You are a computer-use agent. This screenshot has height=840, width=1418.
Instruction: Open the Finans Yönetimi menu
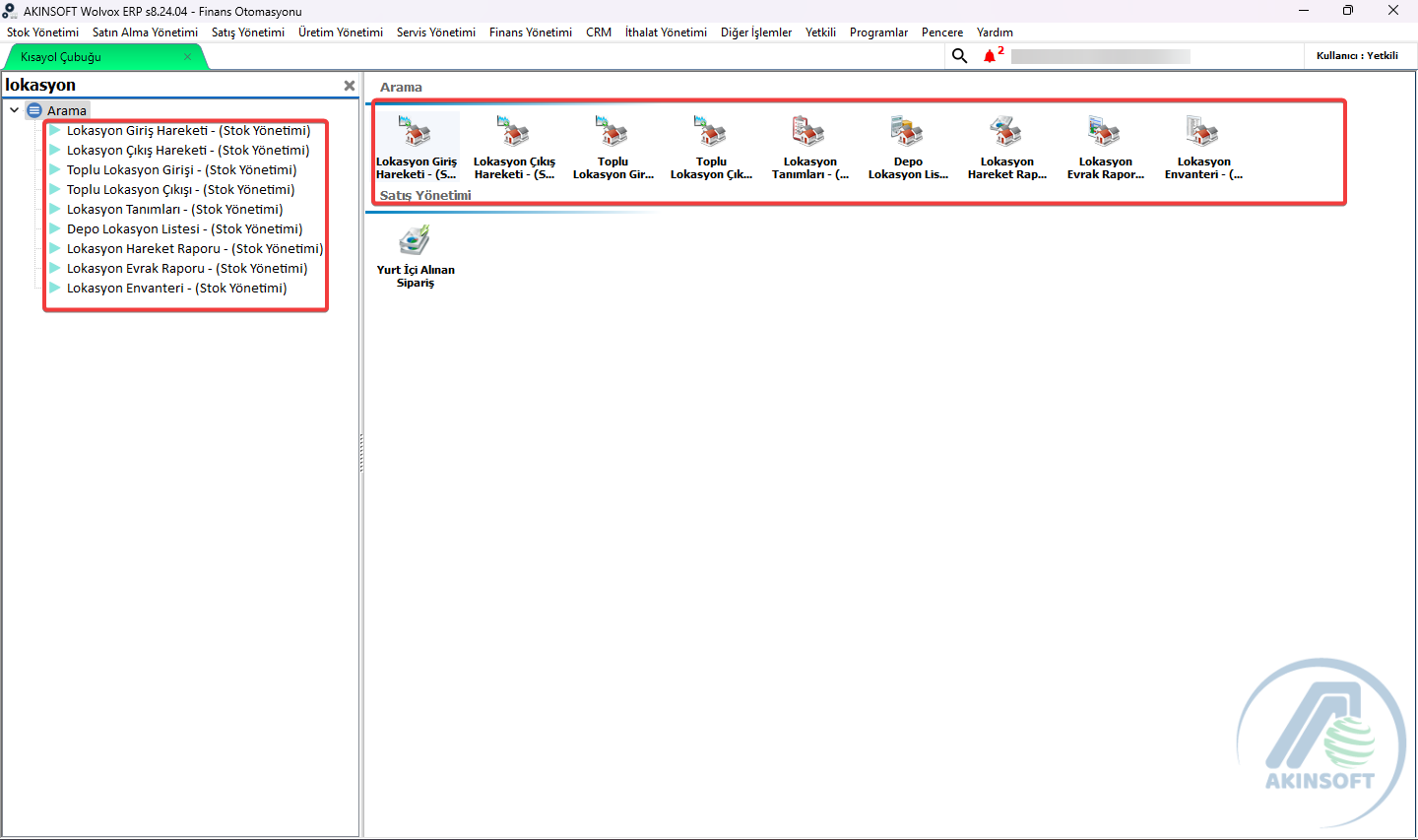[531, 32]
